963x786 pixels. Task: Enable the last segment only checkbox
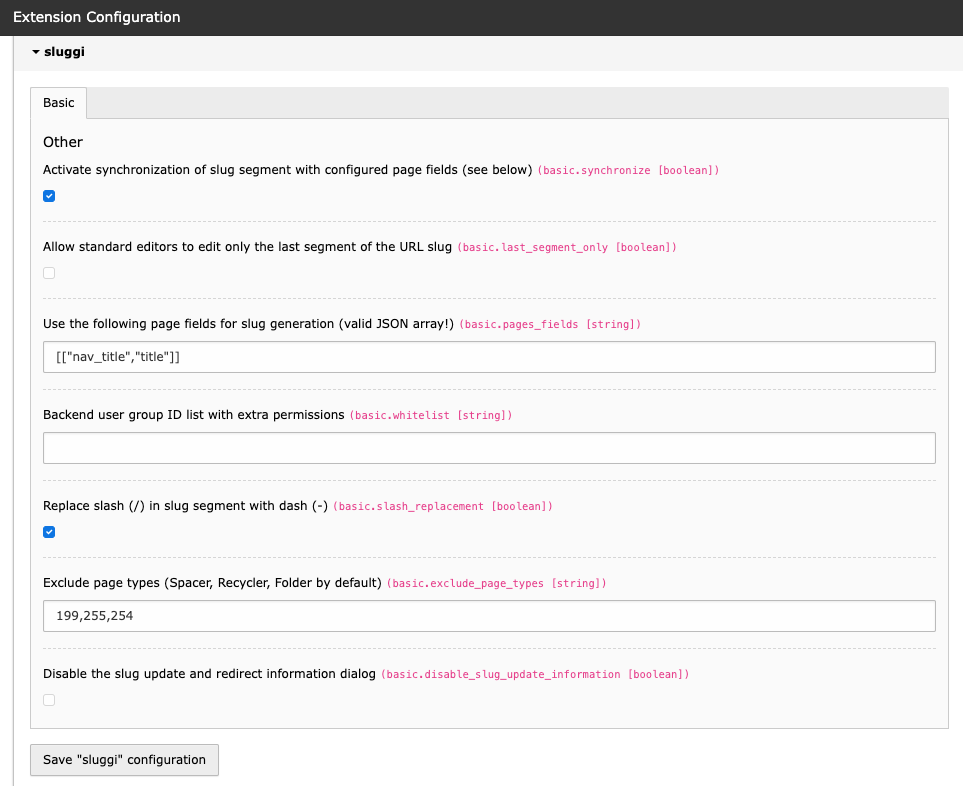(49, 273)
